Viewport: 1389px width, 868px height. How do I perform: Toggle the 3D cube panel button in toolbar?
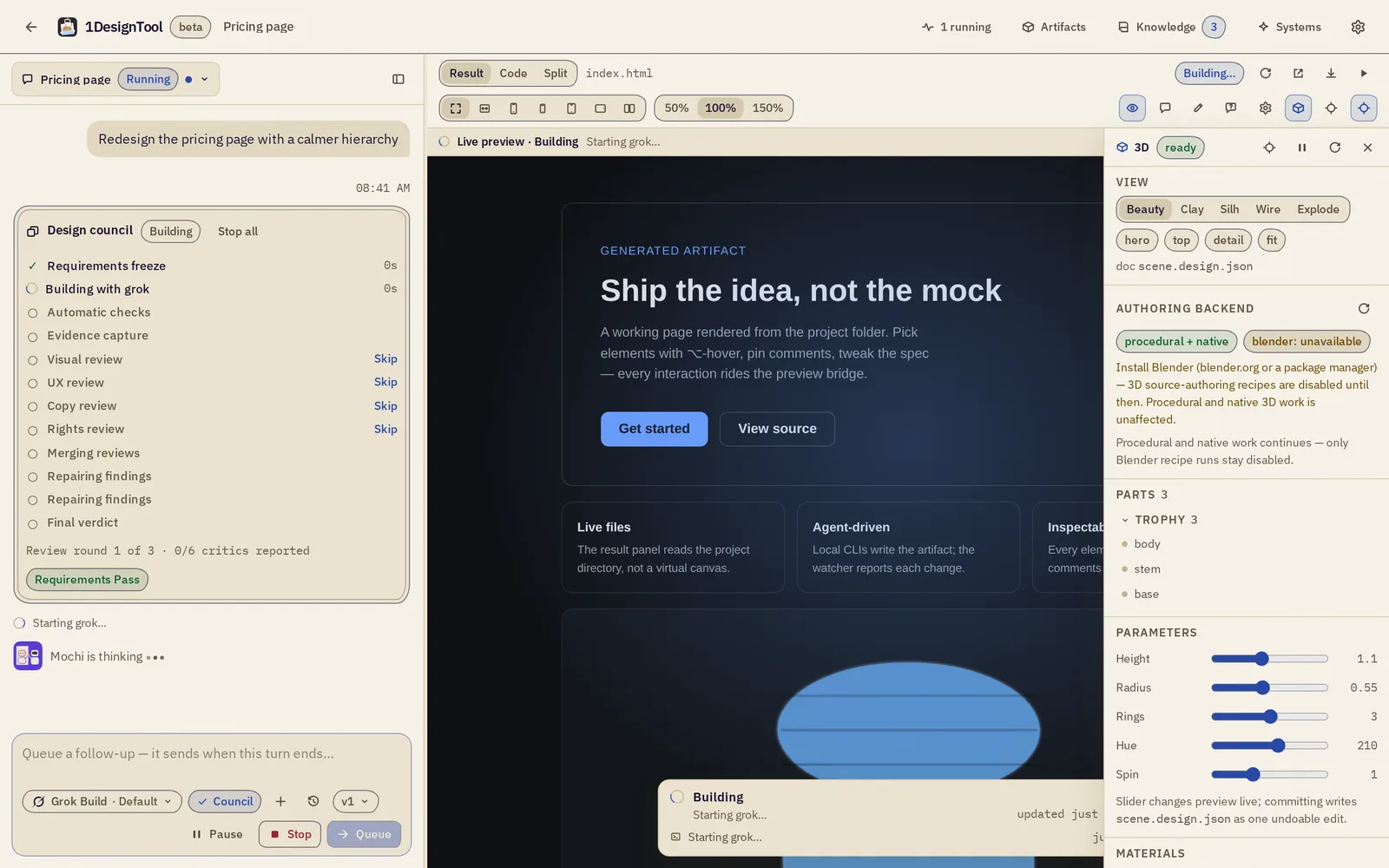[1298, 108]
